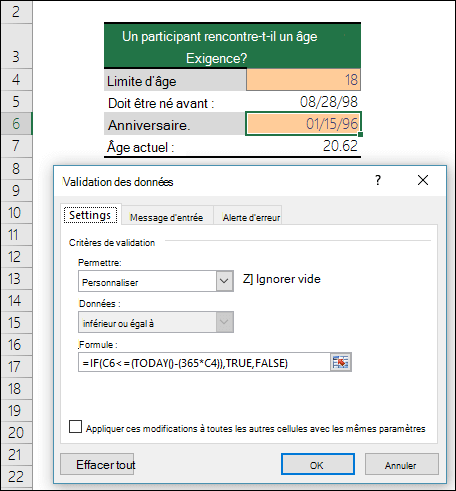Select row header 12
Image resolution: width=456 pixels, height=491 pixels.
point(16,257)
